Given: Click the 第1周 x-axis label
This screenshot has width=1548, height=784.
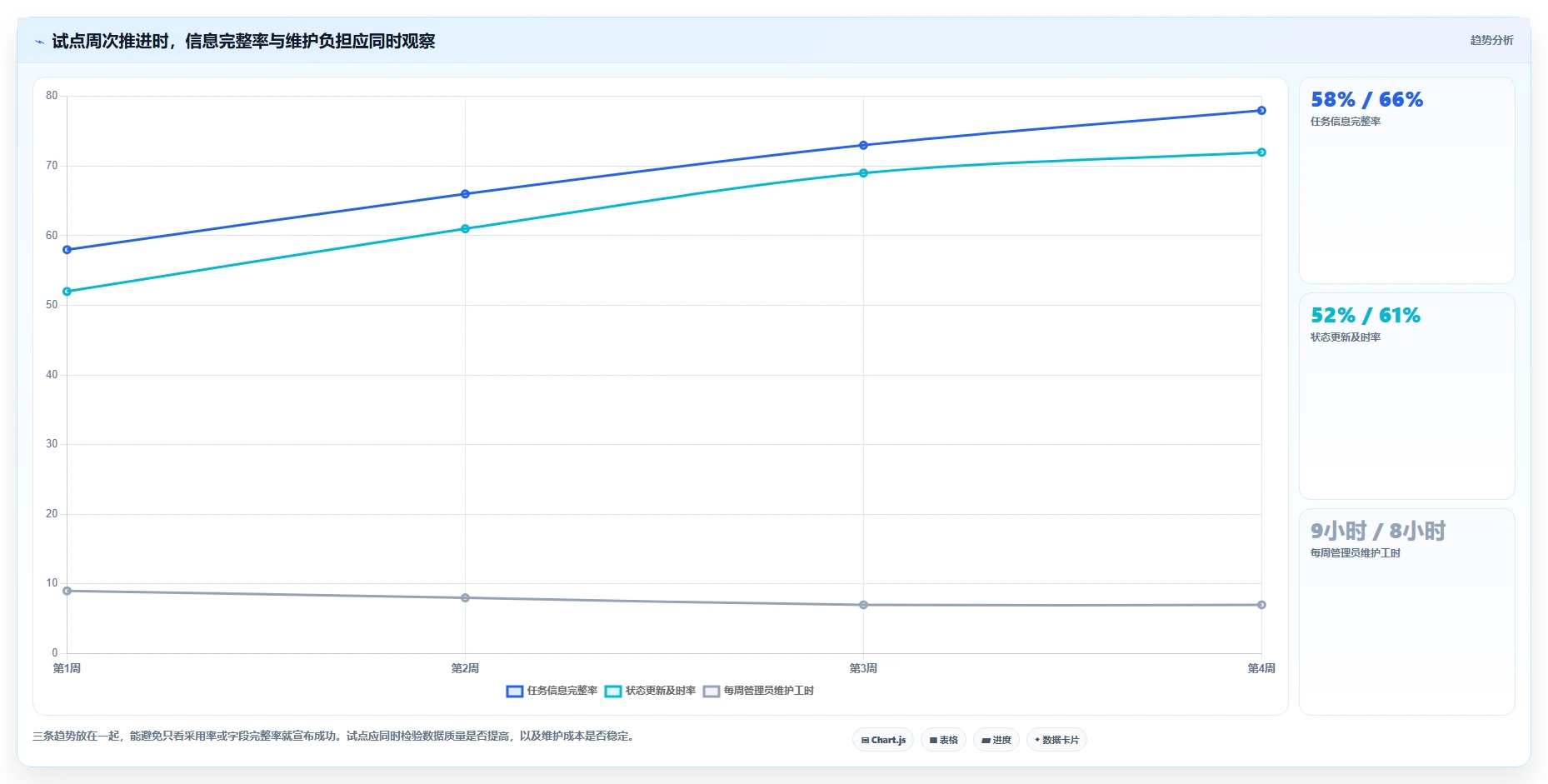Looking at the screenshot, I should (x=67, y=668).
